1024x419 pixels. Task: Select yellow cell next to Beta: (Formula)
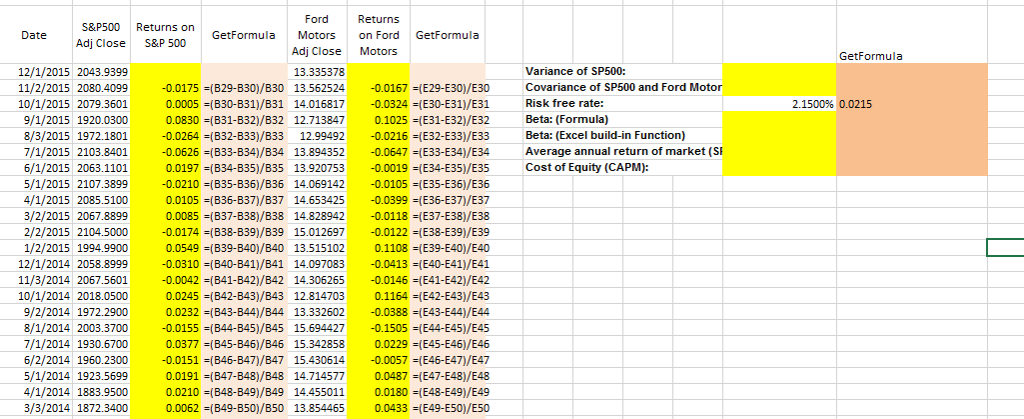click(x=779, y=119)
